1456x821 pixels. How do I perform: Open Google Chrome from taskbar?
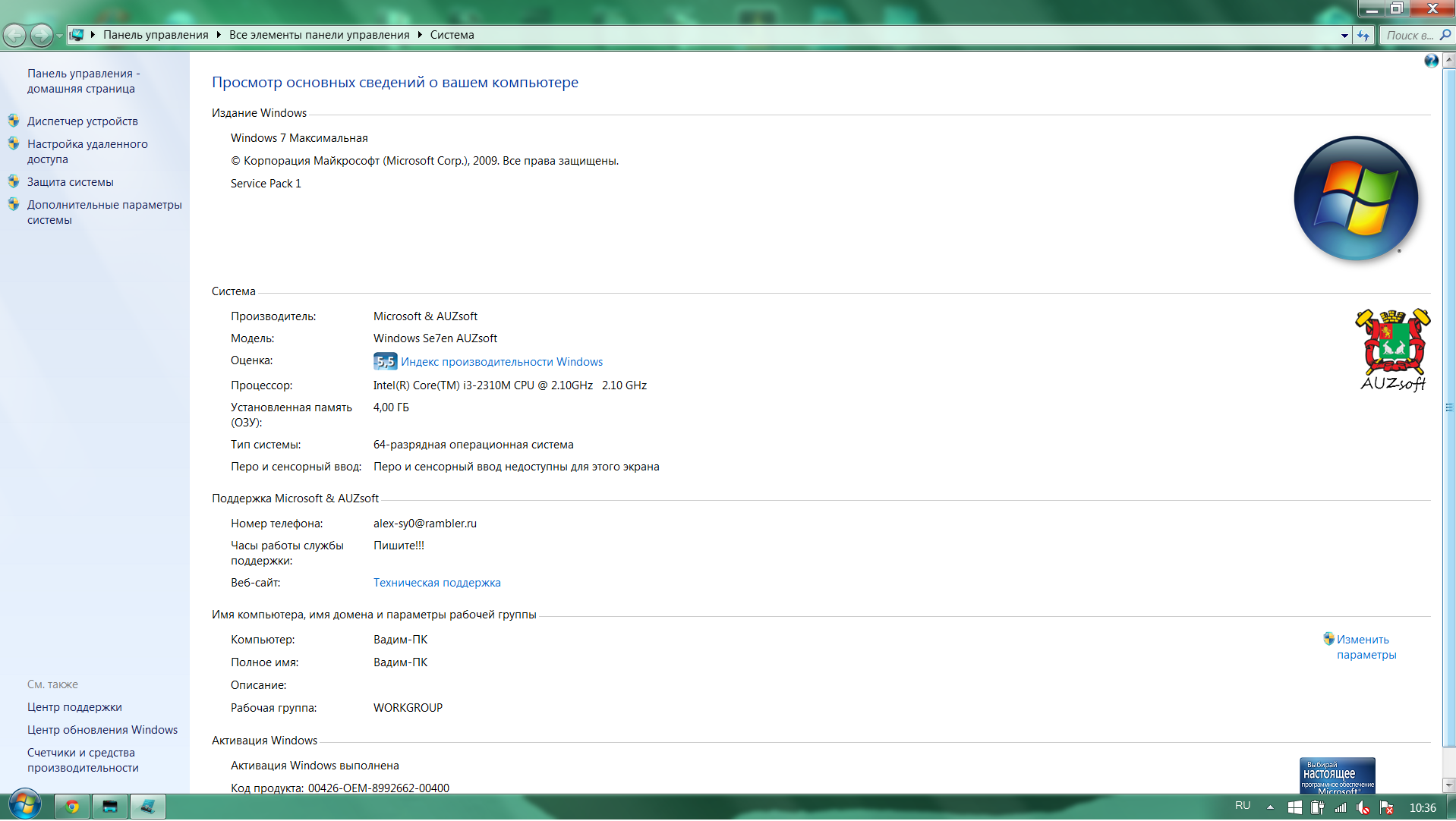coord(72,807)
